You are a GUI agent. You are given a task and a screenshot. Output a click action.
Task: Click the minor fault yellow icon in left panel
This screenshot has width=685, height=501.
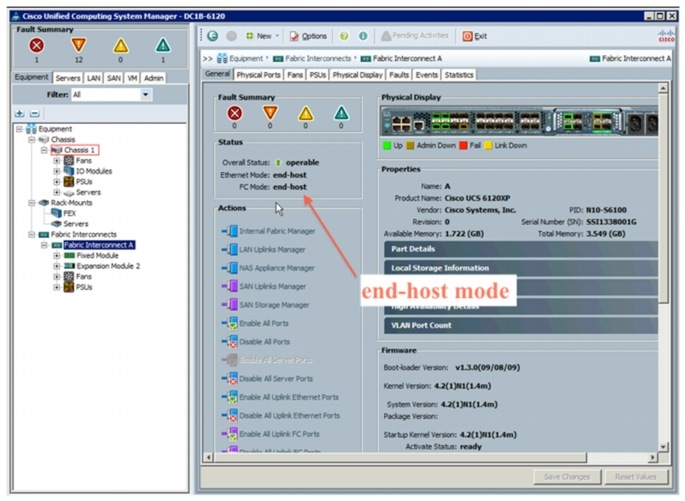tap(121, 45)
